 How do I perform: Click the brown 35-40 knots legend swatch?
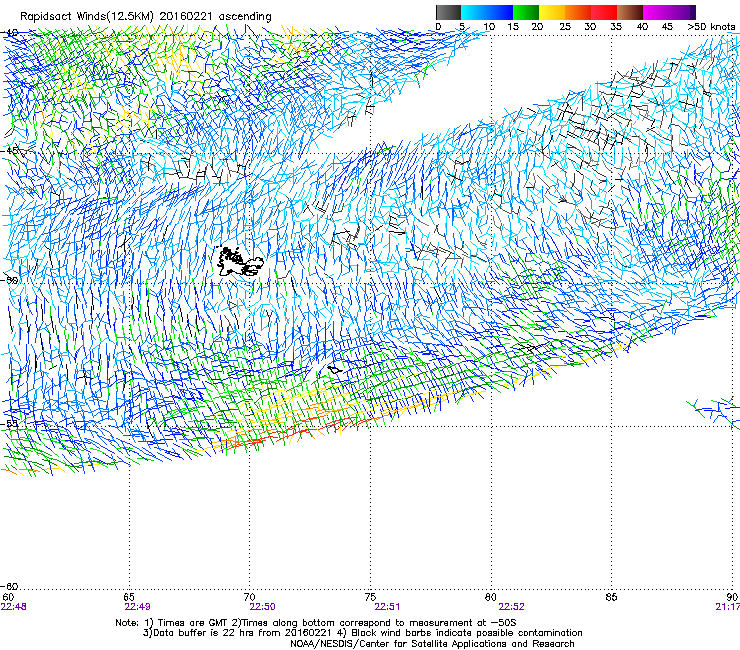tap(630, 12)
